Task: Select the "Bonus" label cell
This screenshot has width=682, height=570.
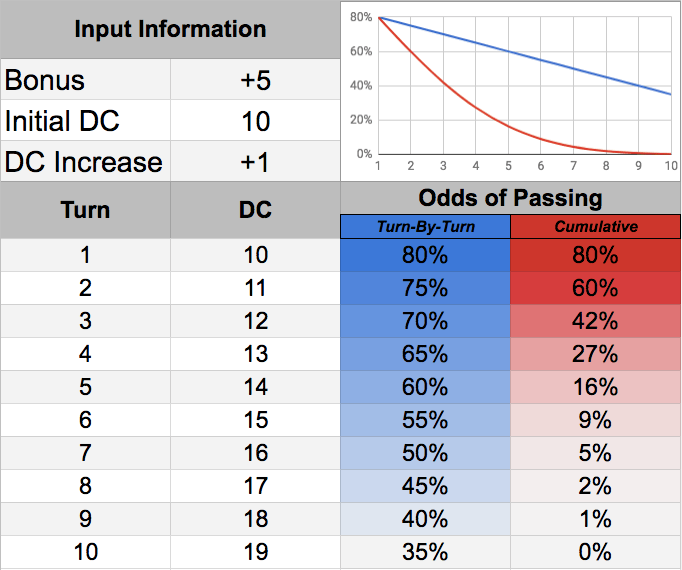Action: (85, 81)
